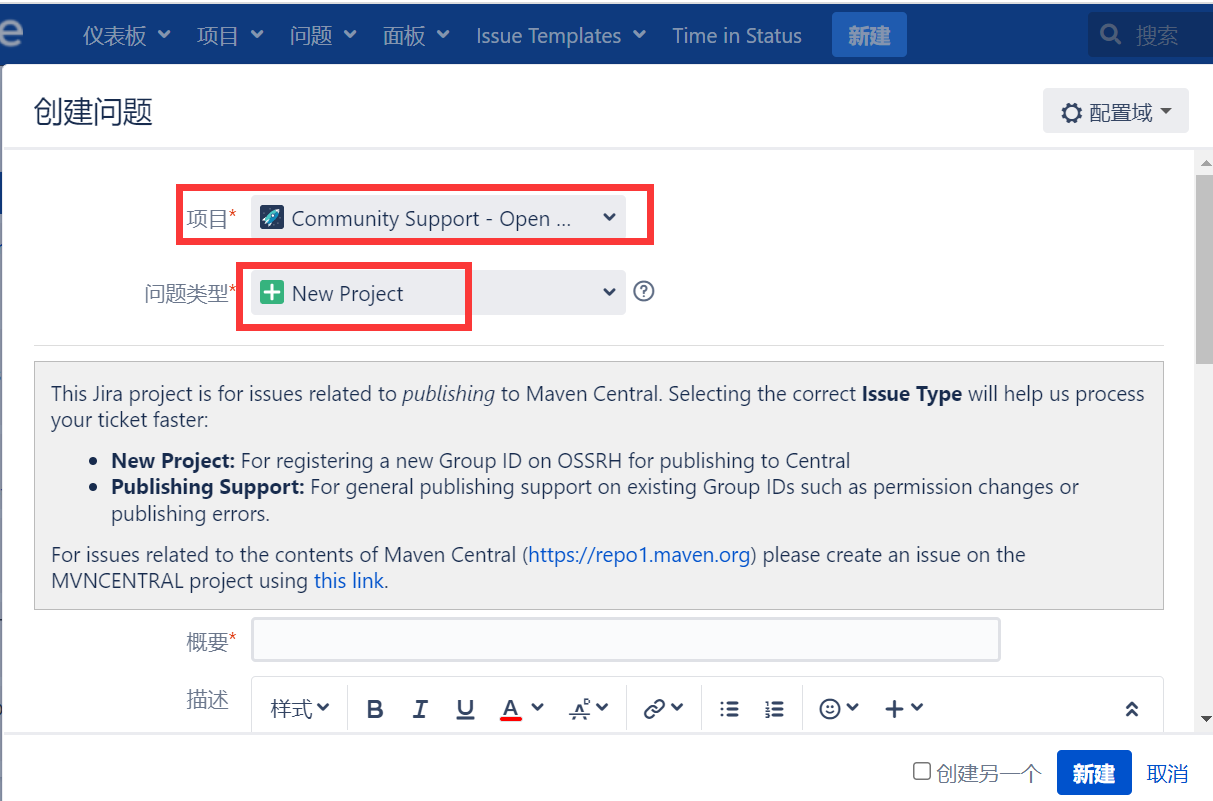The width and height of the screenshot is (1213, 801).
Task: Click the rocket project icon
Action: tap(272, 217)
